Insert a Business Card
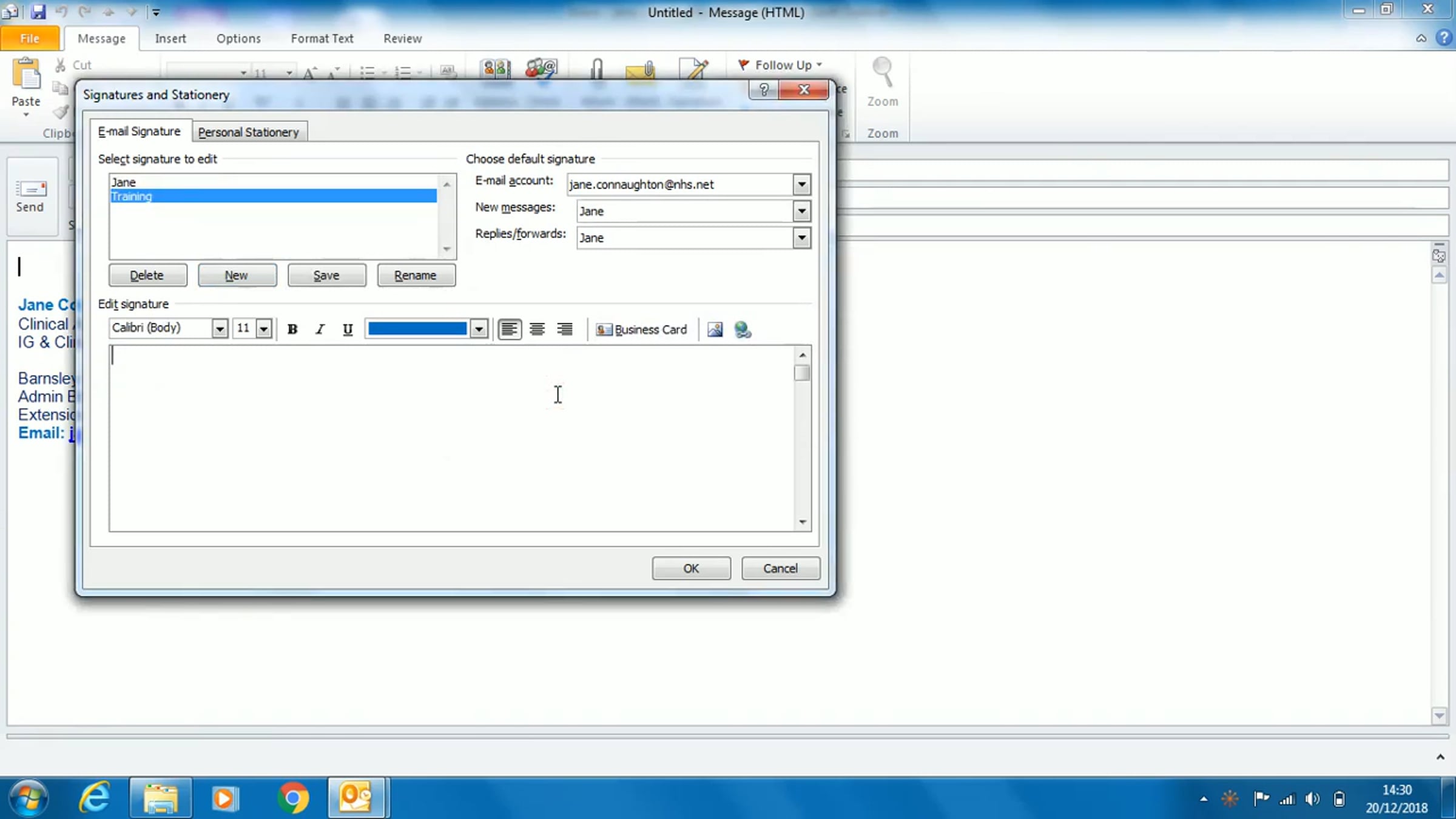The height and width of the screenshot is (819, 1456). 642,329
